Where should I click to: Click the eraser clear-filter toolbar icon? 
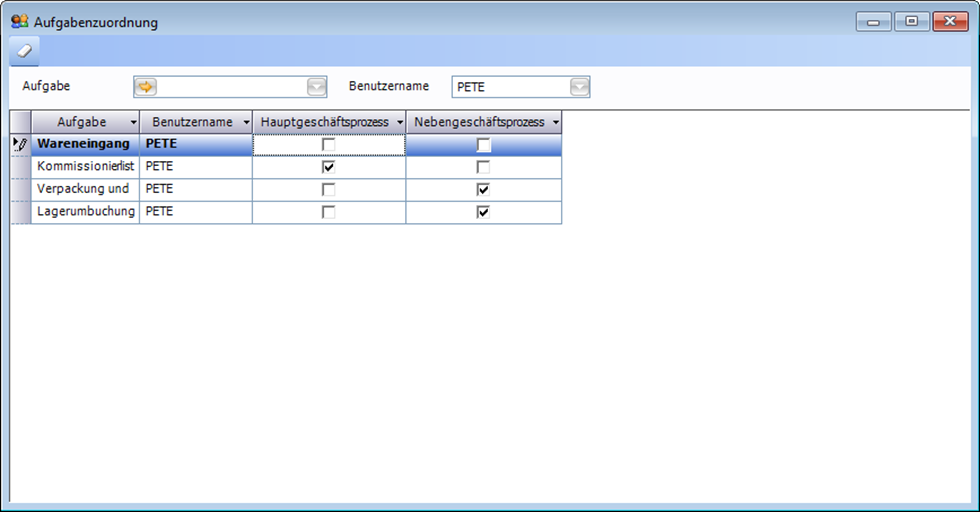point(25,50)
